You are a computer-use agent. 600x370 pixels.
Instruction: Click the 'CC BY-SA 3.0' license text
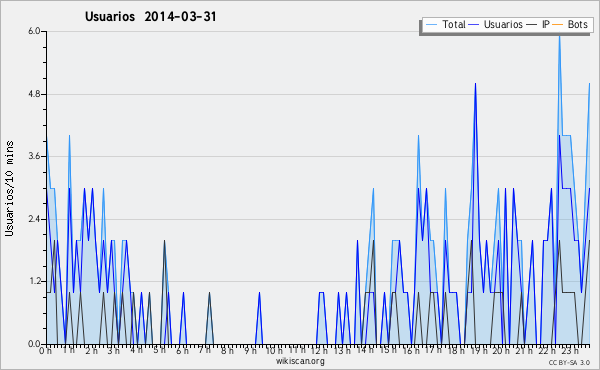[x=569, y=362]
